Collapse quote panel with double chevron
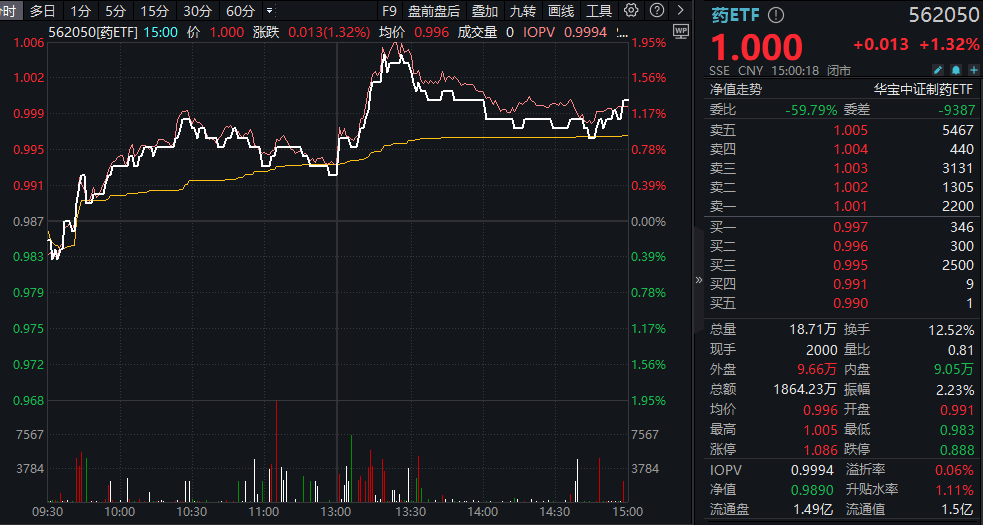The width and height of the screenshot is (983, 525). click(699, 280)
